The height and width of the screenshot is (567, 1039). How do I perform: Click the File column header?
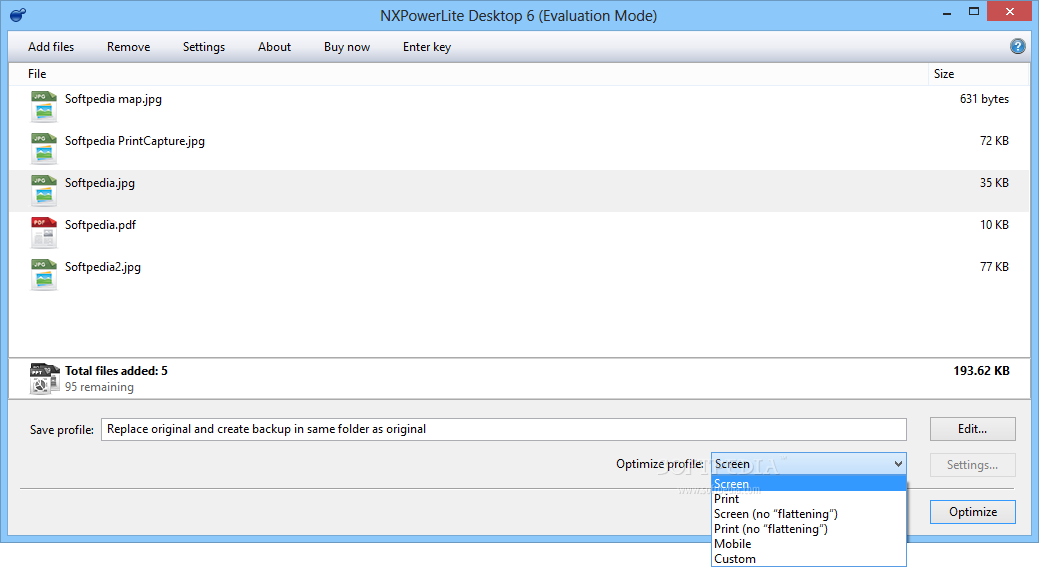click(37, 74)
